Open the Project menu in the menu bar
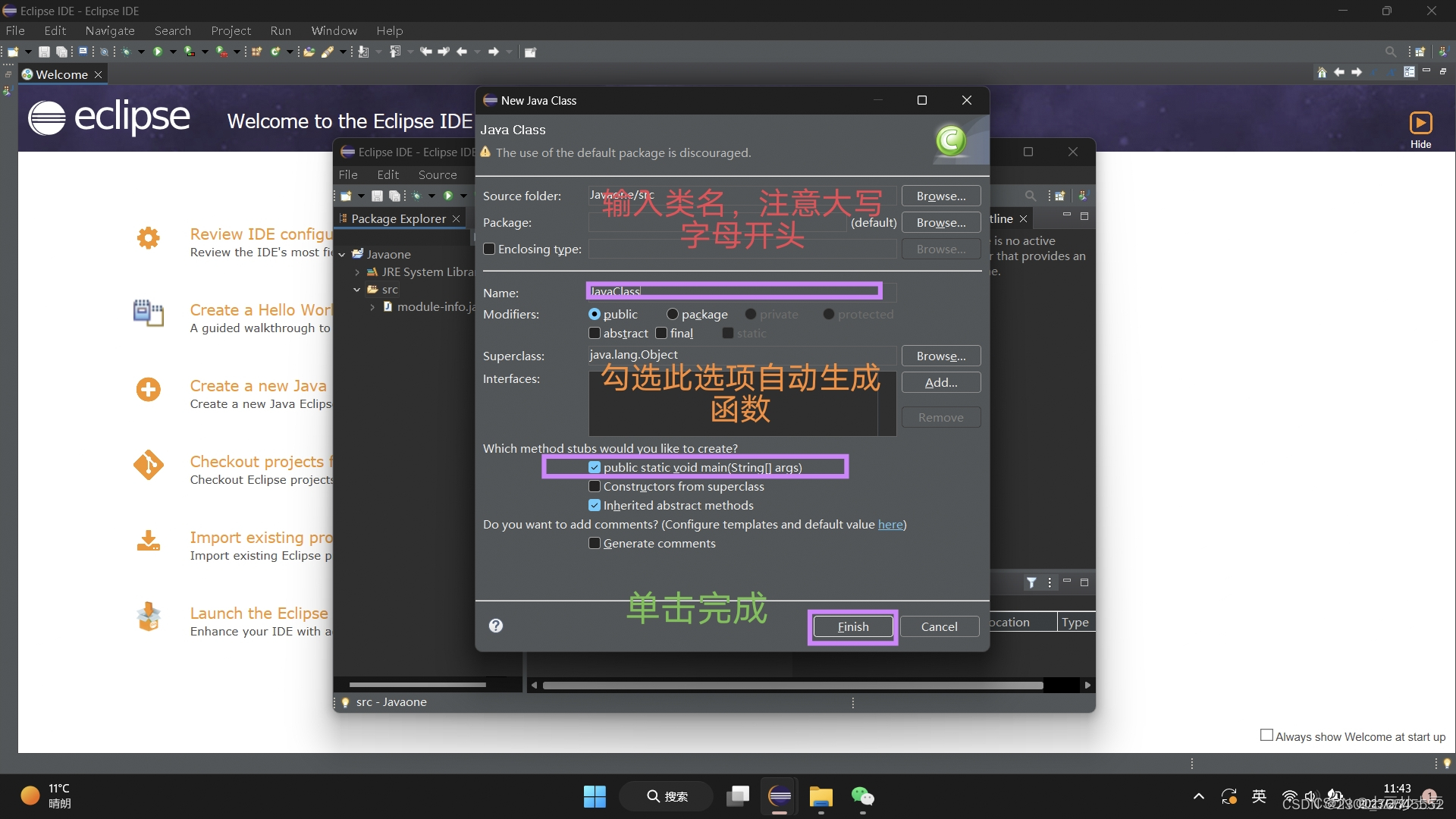1456x819 pixels. pos(231,30)
